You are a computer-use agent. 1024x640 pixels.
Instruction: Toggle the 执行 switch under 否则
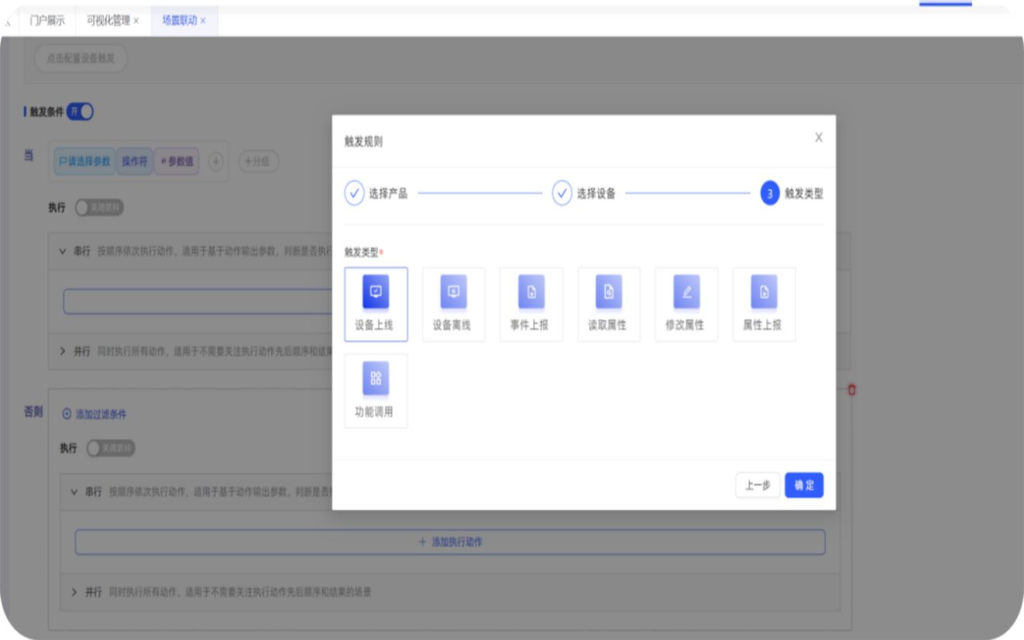[x=111, y=448]
